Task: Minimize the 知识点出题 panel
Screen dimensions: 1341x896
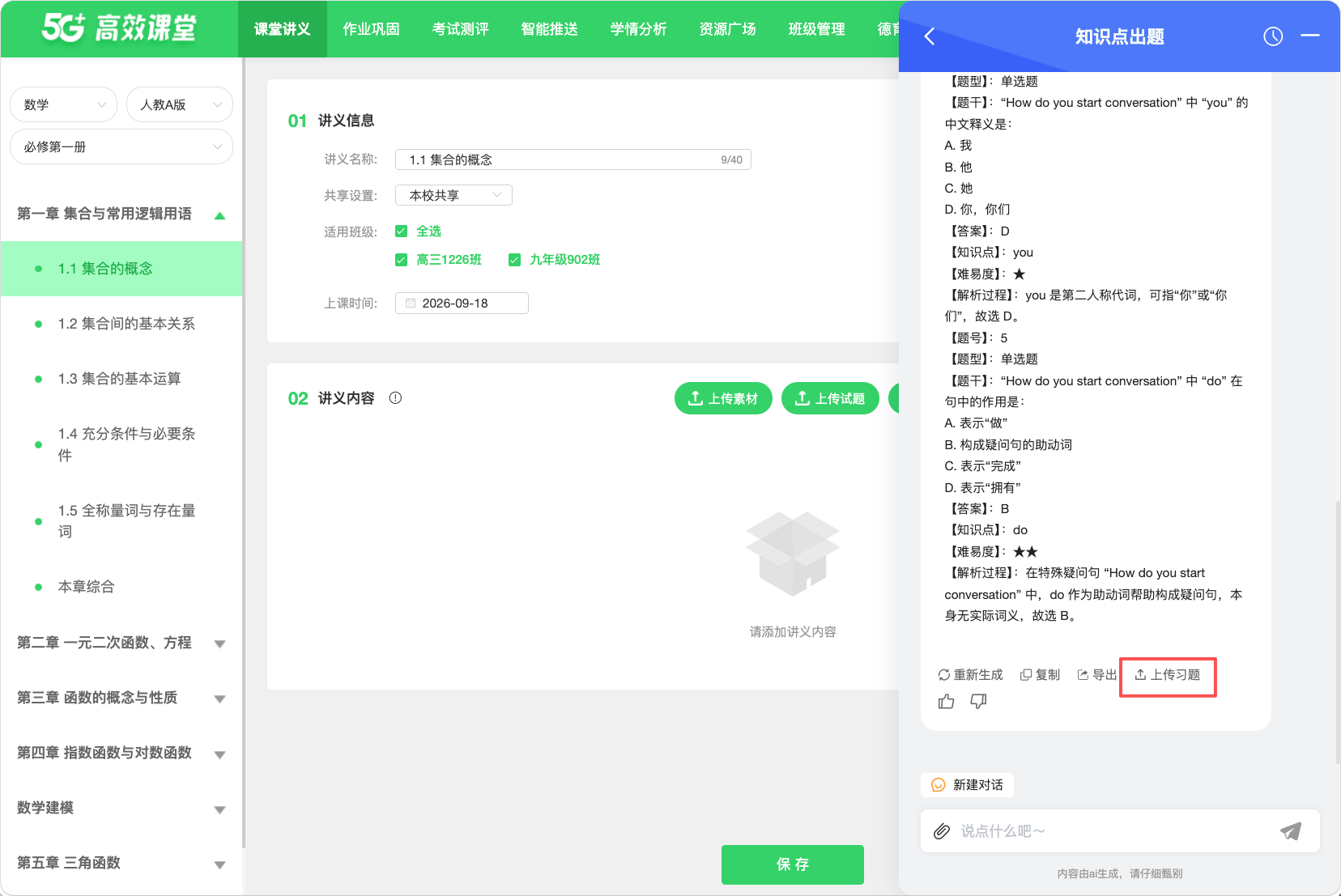Action: pos(1310,36)
